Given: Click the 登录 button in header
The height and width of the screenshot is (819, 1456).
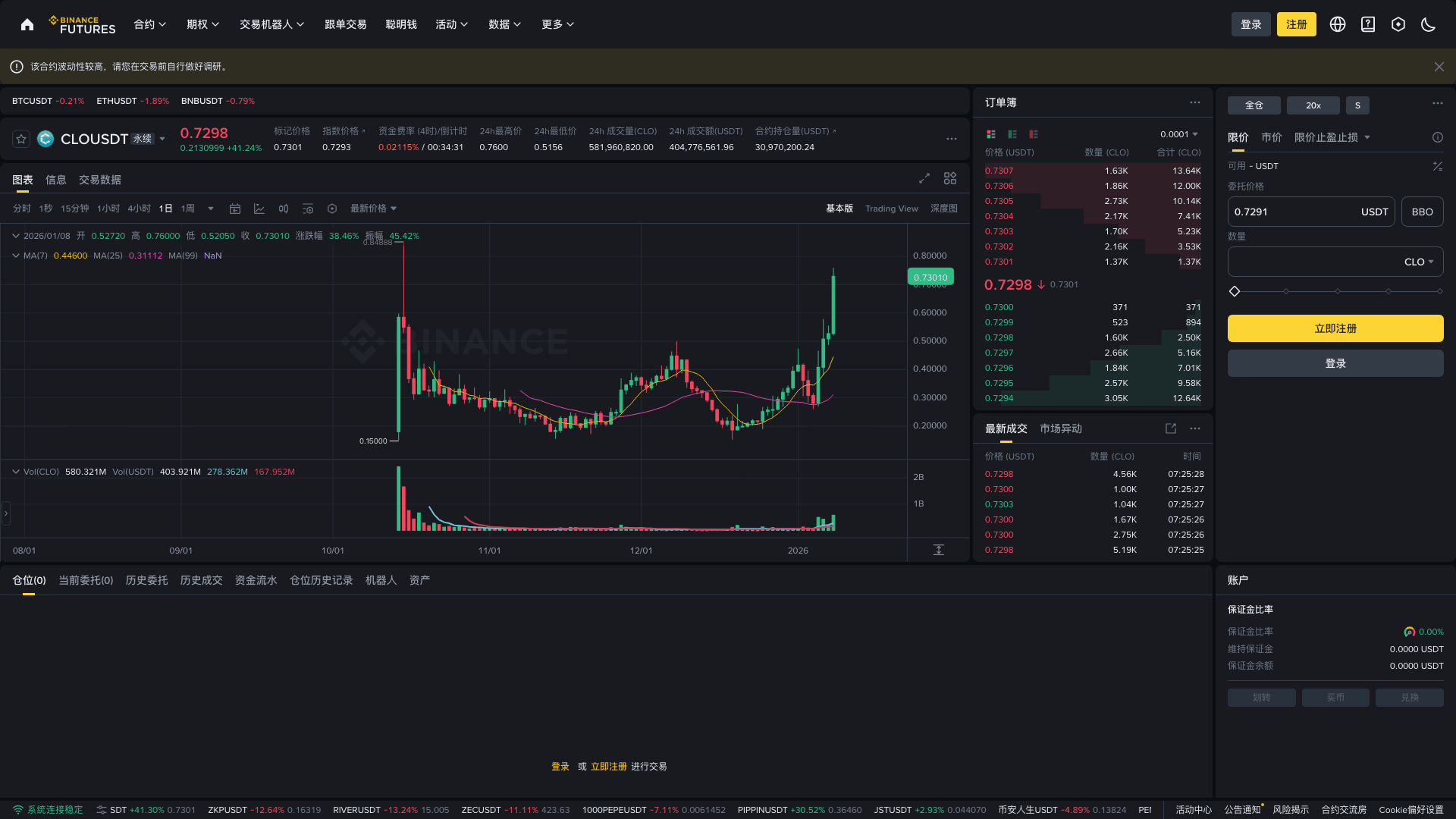Looking at the screenshot, I should pyautogui.click(x=1251, y=24).
